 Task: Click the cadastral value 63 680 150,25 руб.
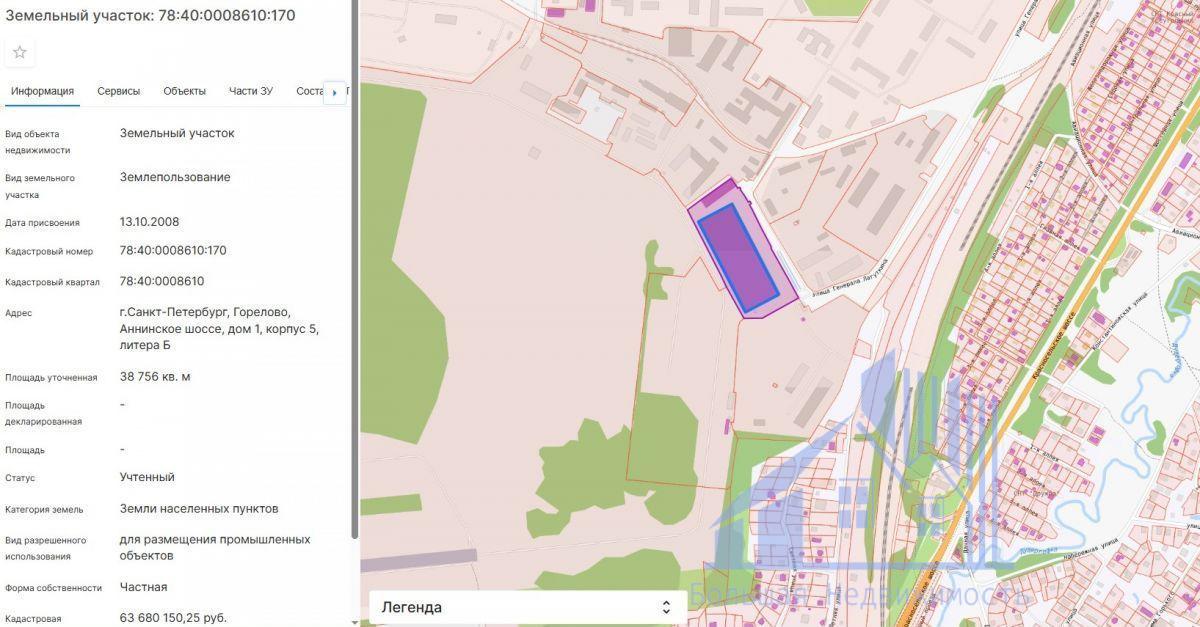pos(172,617)
